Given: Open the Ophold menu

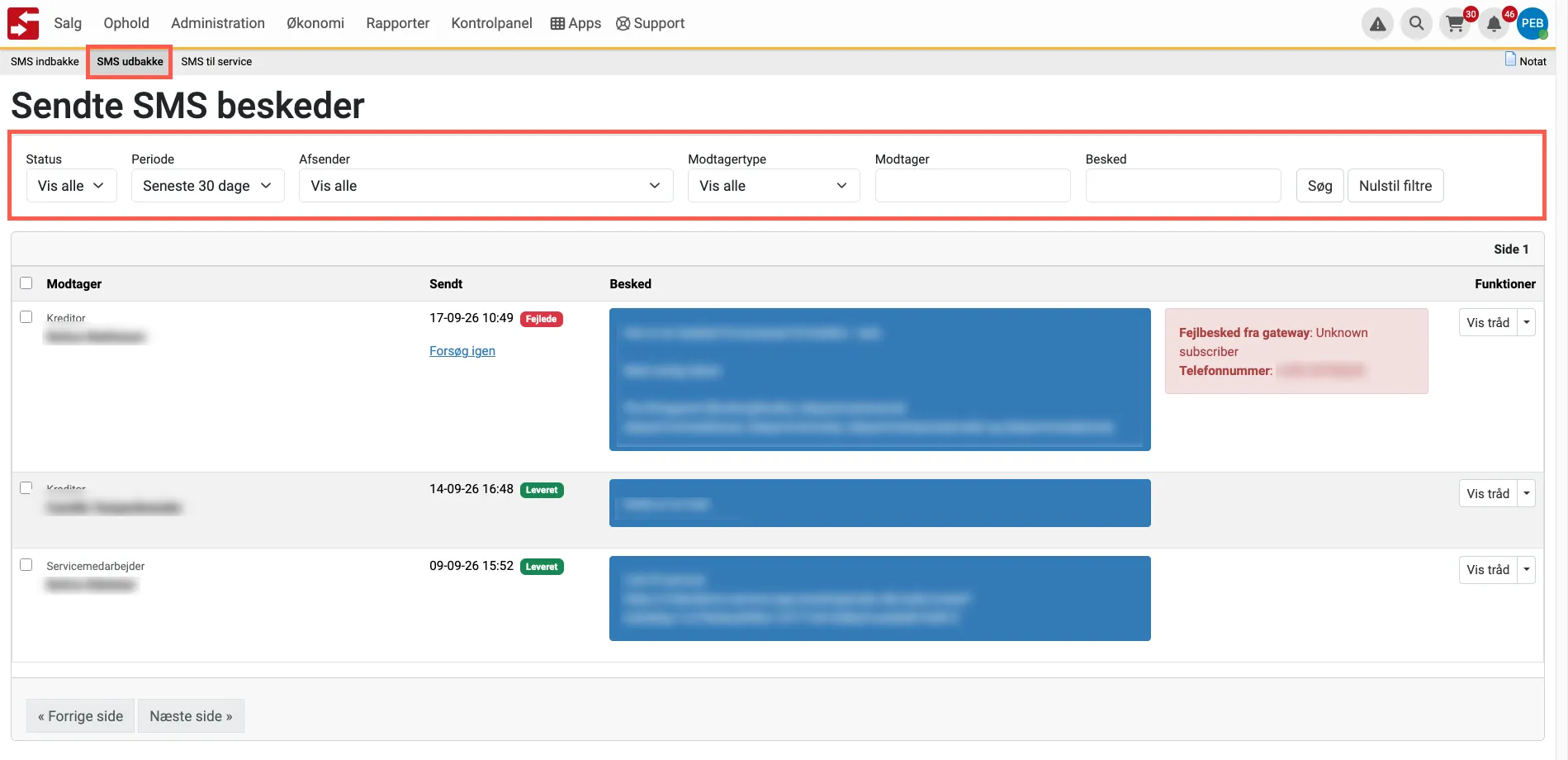Looking at the screenshot, I should 126,23.
